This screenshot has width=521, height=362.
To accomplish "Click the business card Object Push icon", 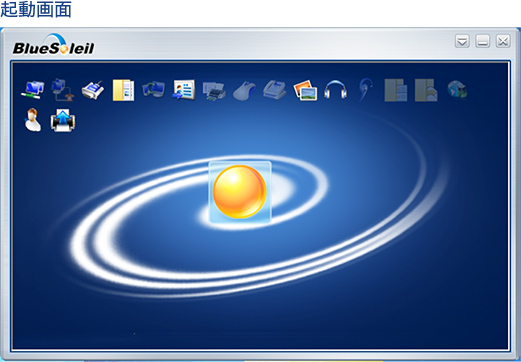I will [x=184, y=90].
